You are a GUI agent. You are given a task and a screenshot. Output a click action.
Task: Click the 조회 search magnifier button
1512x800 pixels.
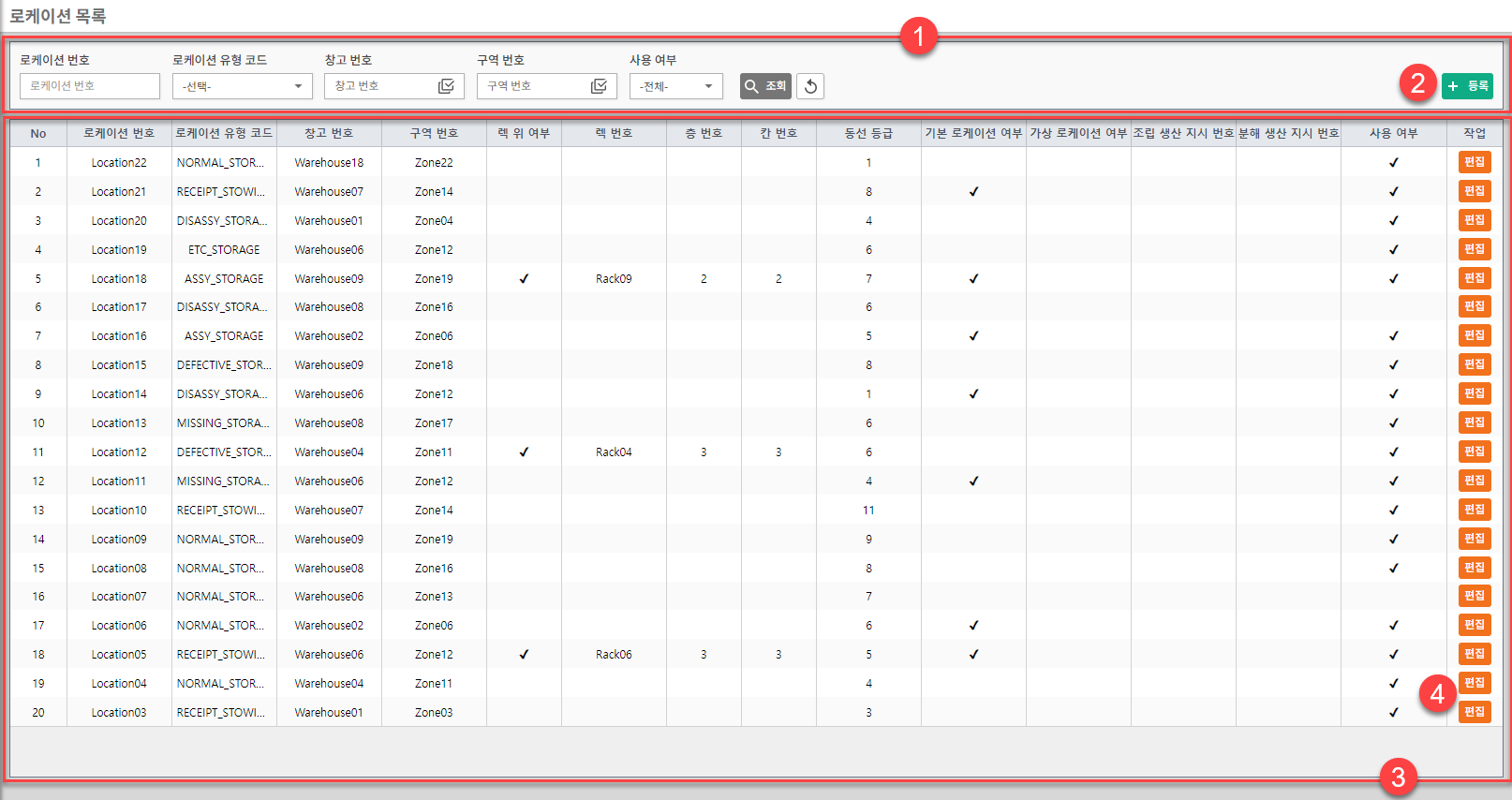tap(765, 86)
